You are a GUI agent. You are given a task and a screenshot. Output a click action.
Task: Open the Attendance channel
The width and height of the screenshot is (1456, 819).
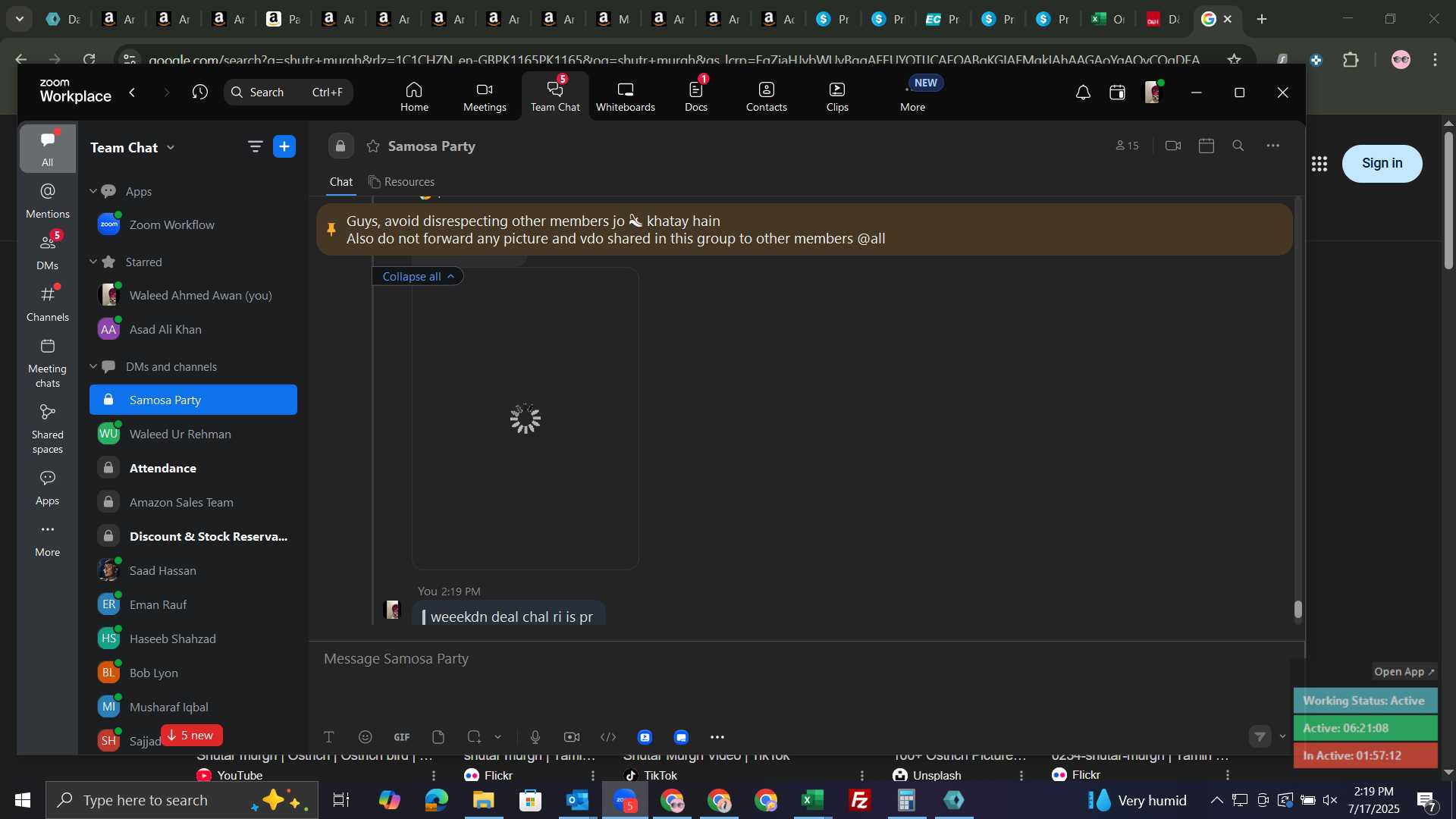193,469
